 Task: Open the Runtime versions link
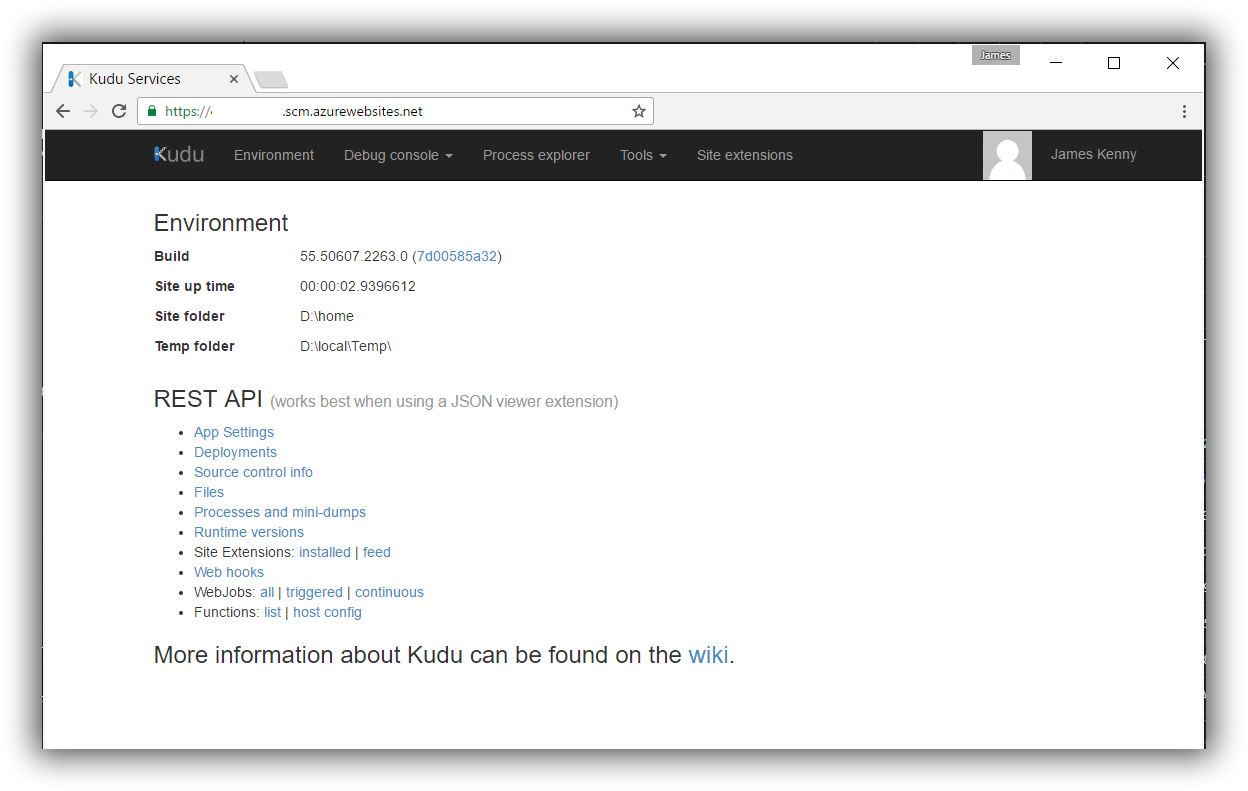(x=249, y=532)
